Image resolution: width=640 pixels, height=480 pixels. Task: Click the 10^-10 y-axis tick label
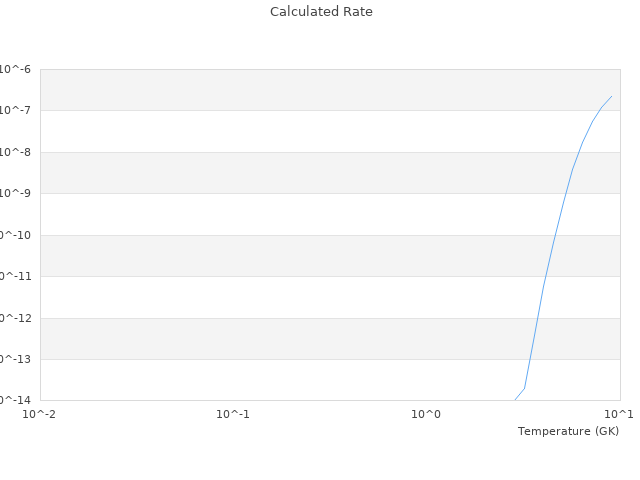click(12, 235)
